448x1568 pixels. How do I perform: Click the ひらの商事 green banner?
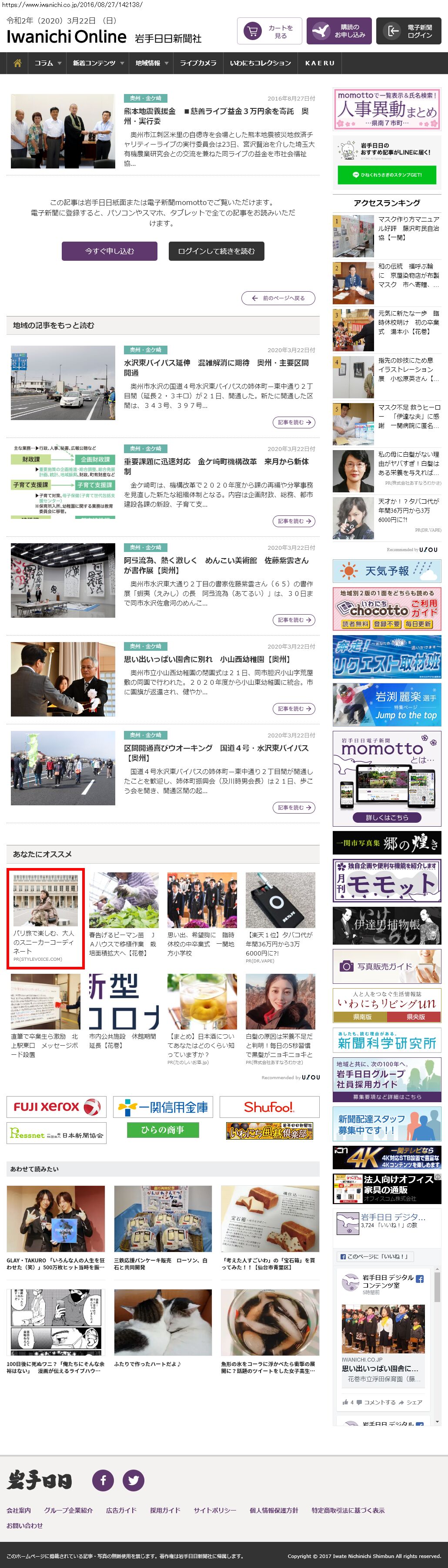coord(163,1130)
